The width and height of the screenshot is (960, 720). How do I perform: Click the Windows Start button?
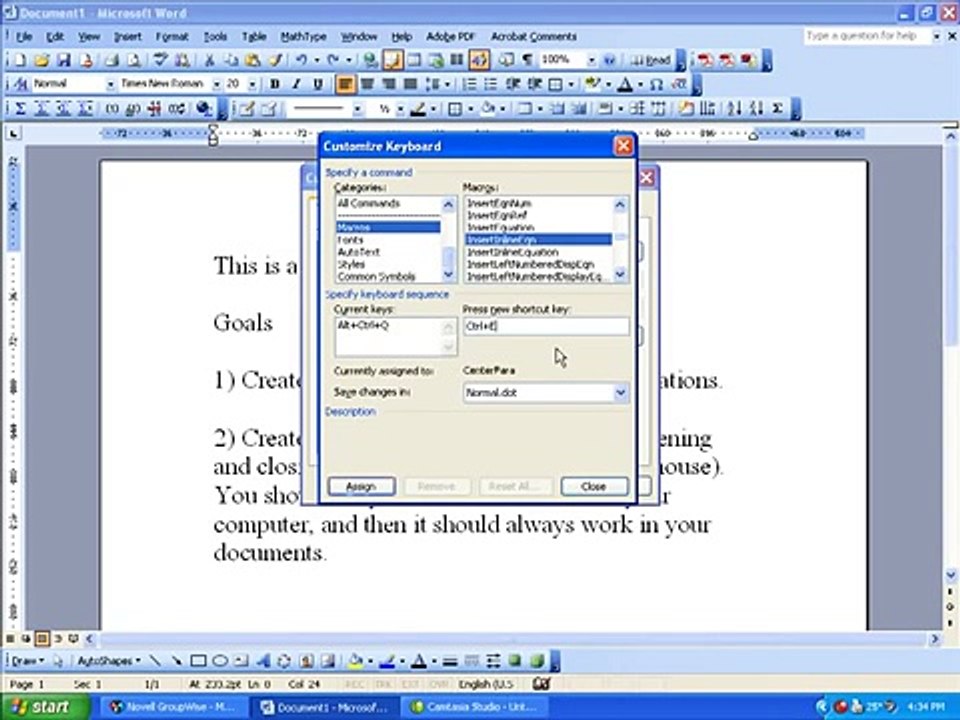pyautogui.click(x=45, y=707)
